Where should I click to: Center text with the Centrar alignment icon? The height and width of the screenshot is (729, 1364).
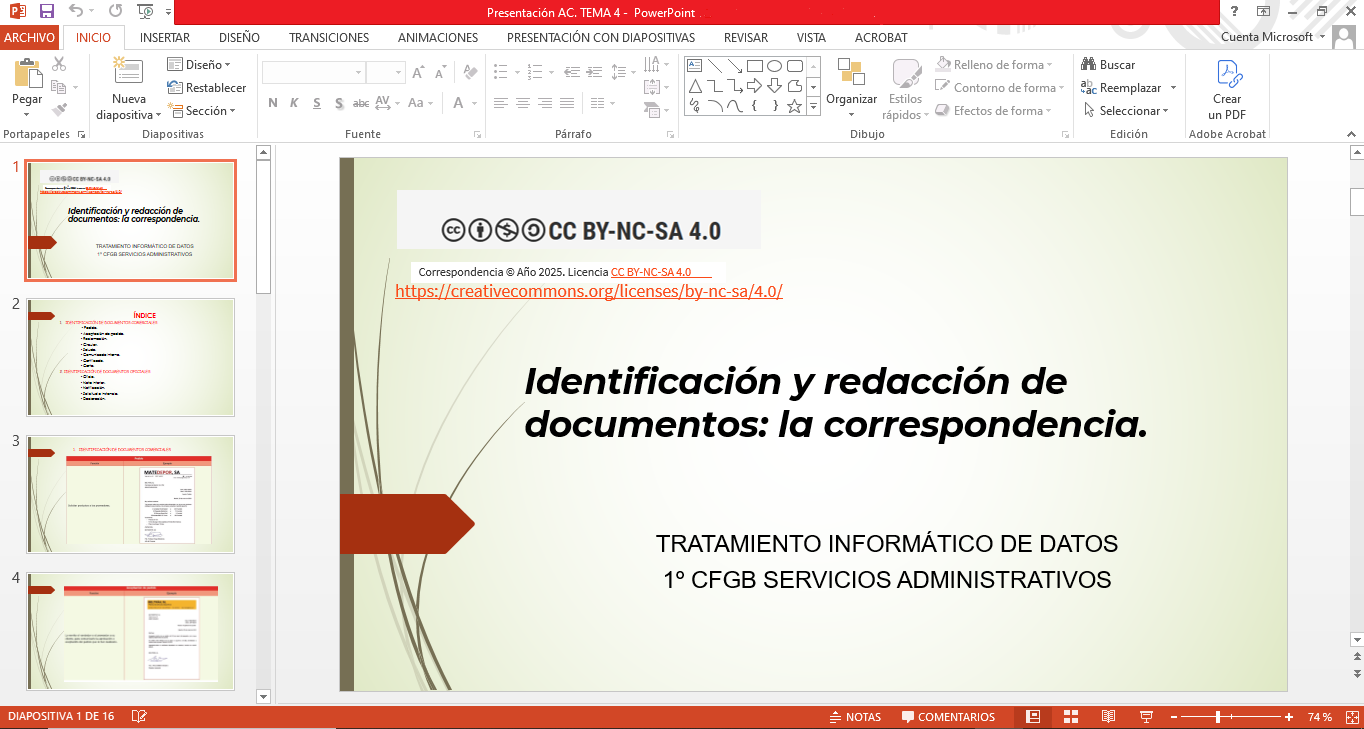pos(522,102)
